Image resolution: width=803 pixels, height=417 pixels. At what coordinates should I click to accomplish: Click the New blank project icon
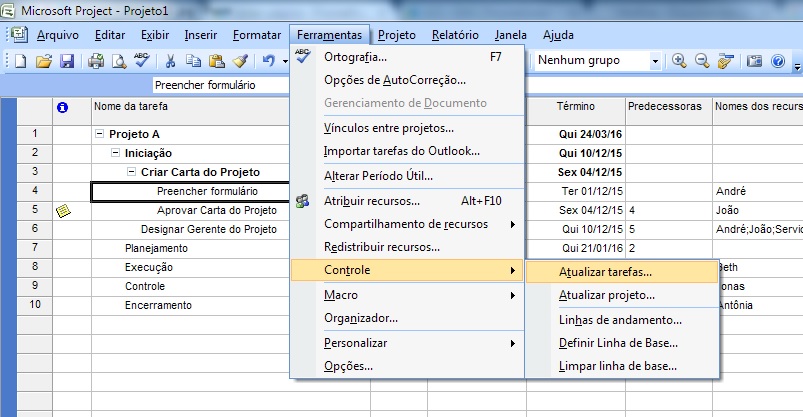tap(20, 61)
